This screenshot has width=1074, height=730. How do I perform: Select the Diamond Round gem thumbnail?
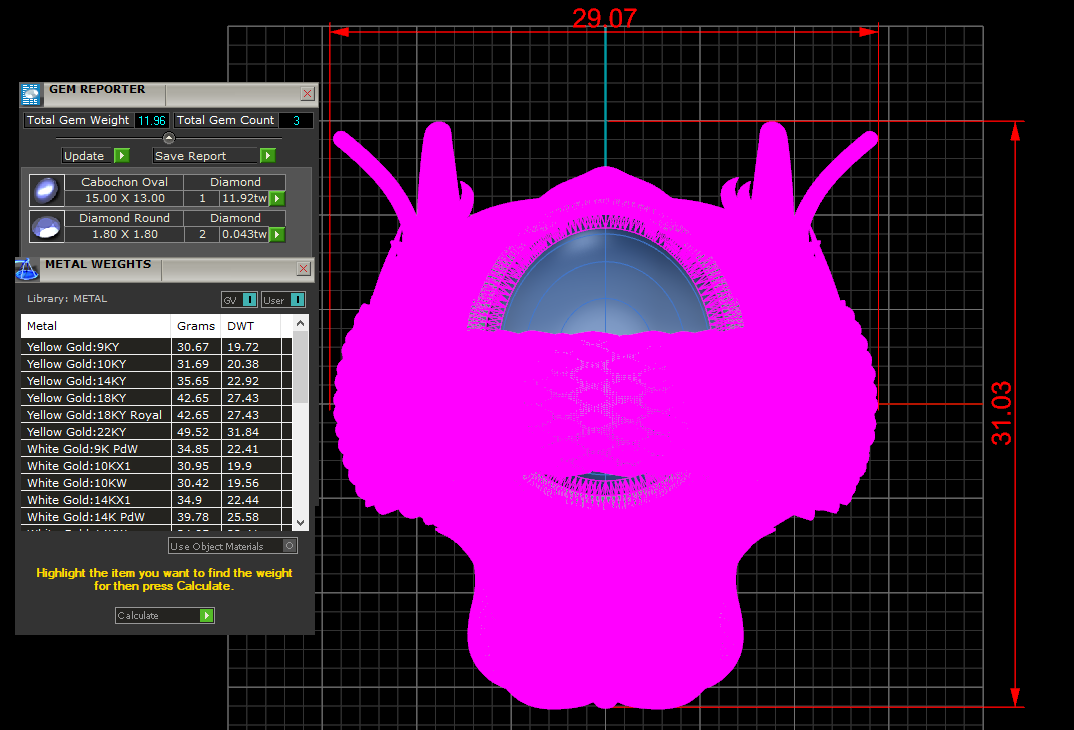coord(46,226)
